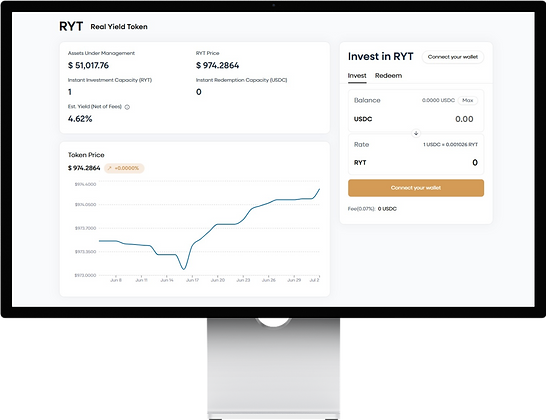
Task: Click the 0.0000 USDC balance text
Action: click(438, 100)
